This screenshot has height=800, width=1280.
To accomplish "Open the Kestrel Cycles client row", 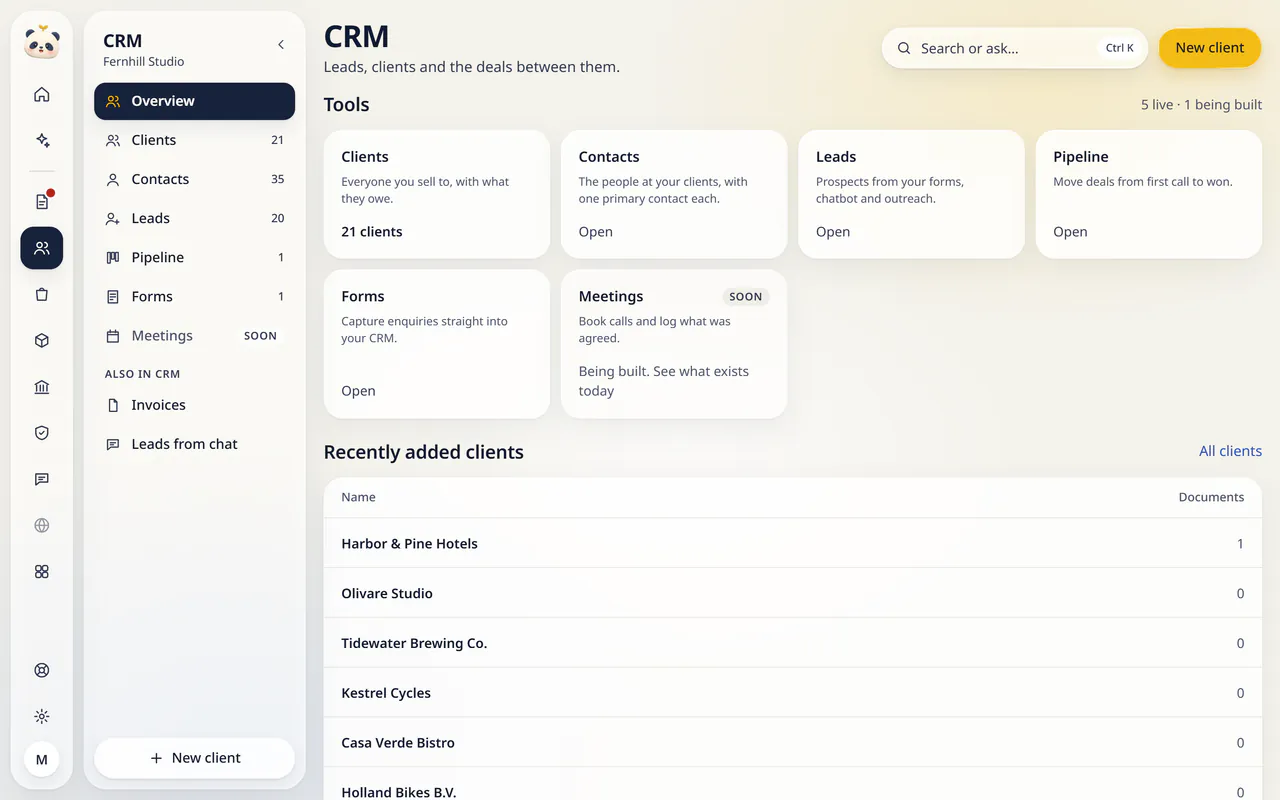I will click(x=793, y=693).
